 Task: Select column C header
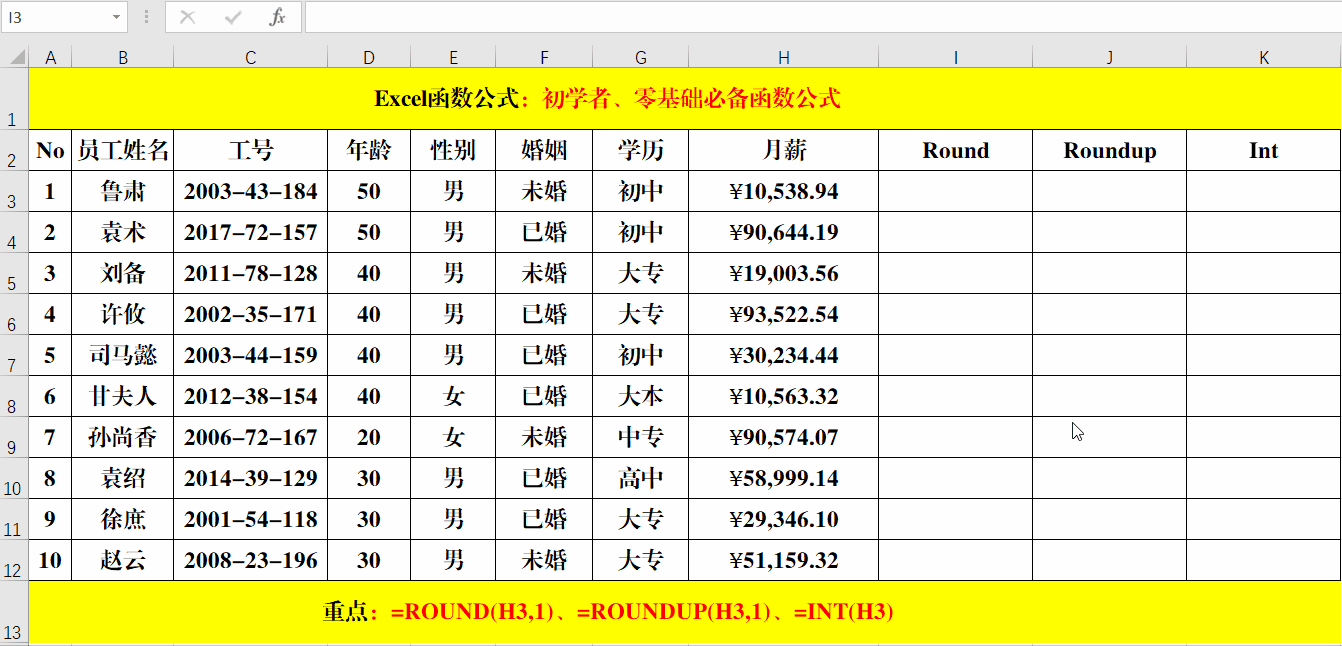click(251, 58)
